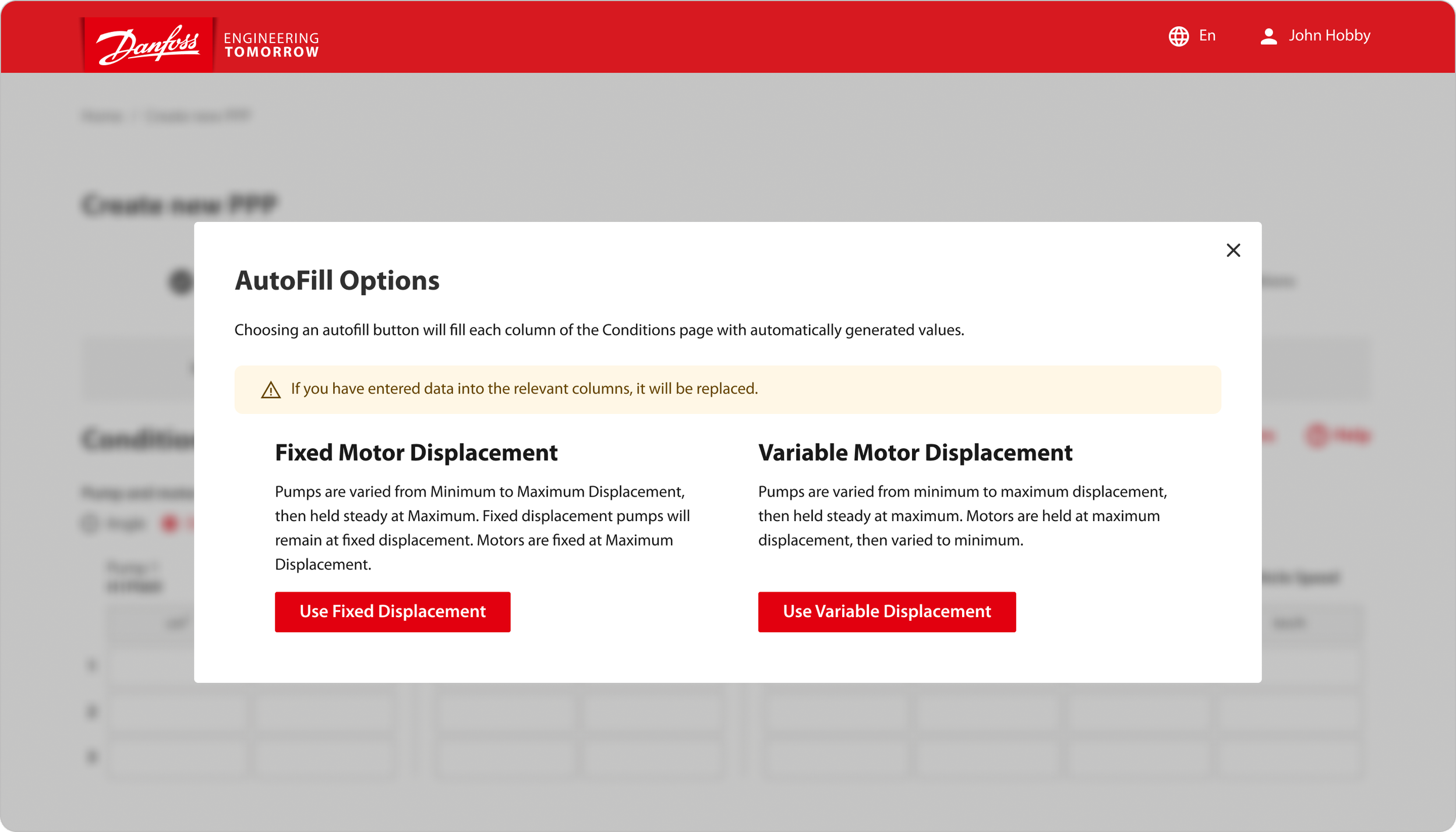Click the Engineering Tomorrow tagline

pyautogui.click(x=271, y=45)
